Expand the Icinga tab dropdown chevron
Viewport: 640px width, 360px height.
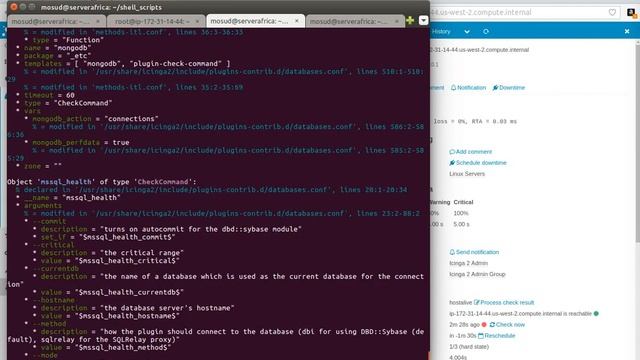(467, 31)
